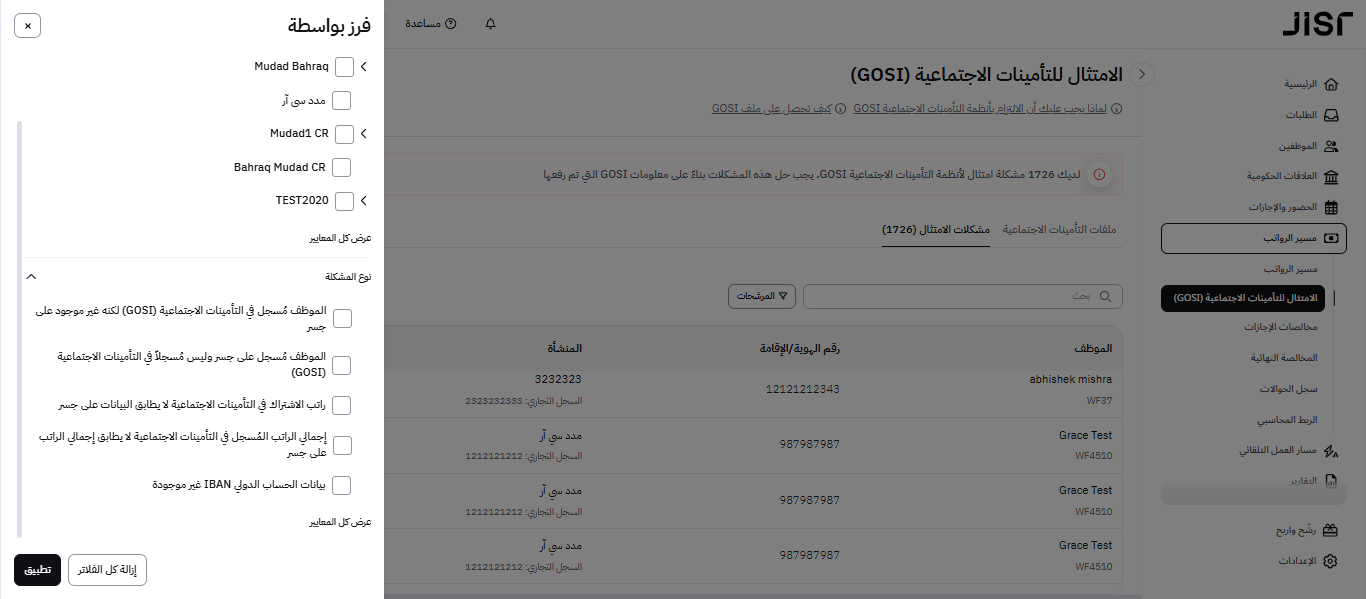The image size is (1366, 599).
Task: Click the attendance and leaves calendar icon
Action: coord(1330,208)
